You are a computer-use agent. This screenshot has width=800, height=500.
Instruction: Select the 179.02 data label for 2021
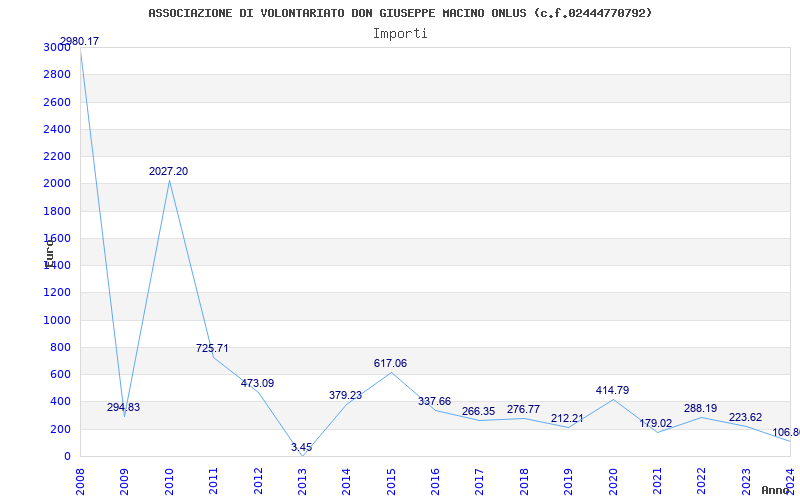click(656, 423)
